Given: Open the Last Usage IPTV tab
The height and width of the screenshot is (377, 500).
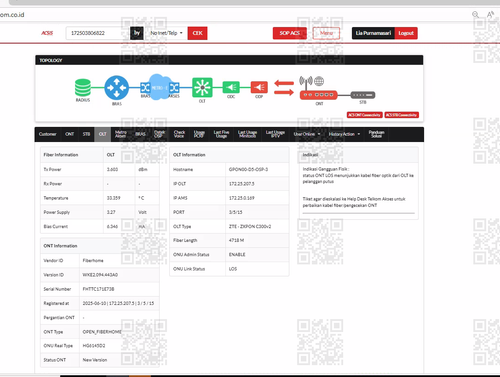Looking at the screenshot, I should click(x=275, y=134).
